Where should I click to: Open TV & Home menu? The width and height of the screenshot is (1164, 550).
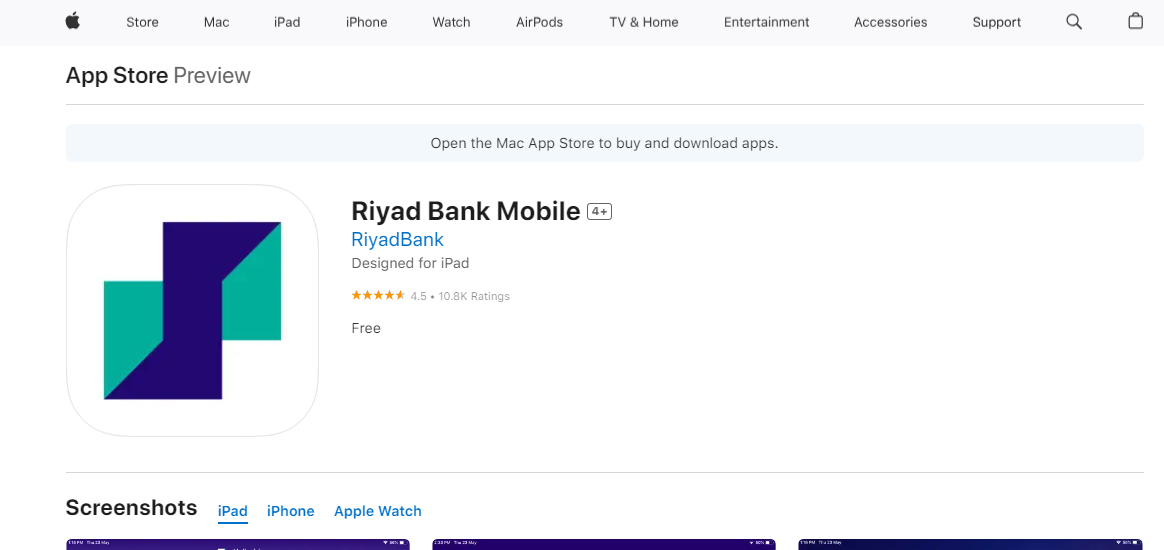click(644, 22)
